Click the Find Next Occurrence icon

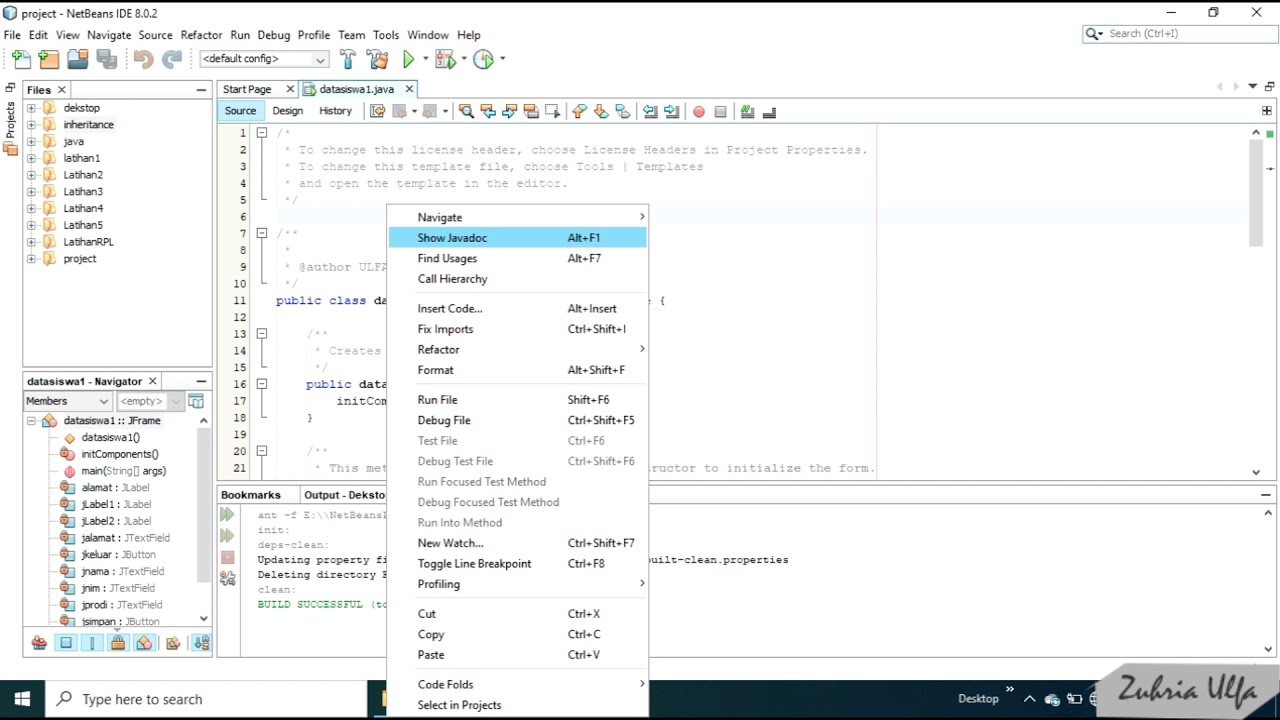click(x=509, y=111)
